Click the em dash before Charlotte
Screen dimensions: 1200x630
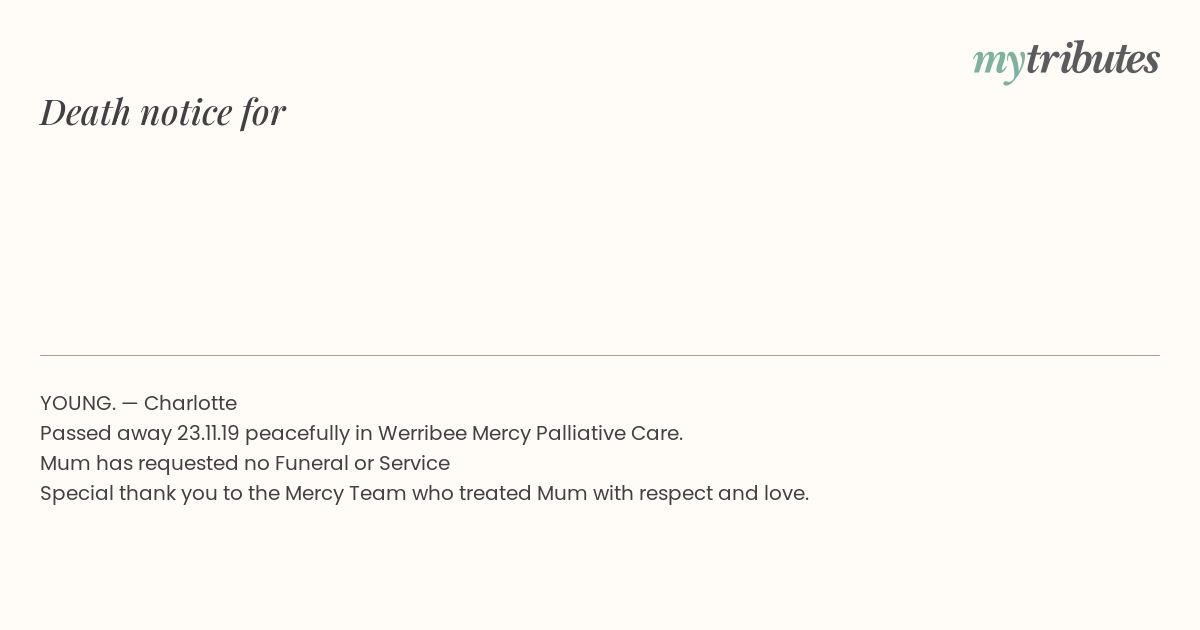point(130,403)
